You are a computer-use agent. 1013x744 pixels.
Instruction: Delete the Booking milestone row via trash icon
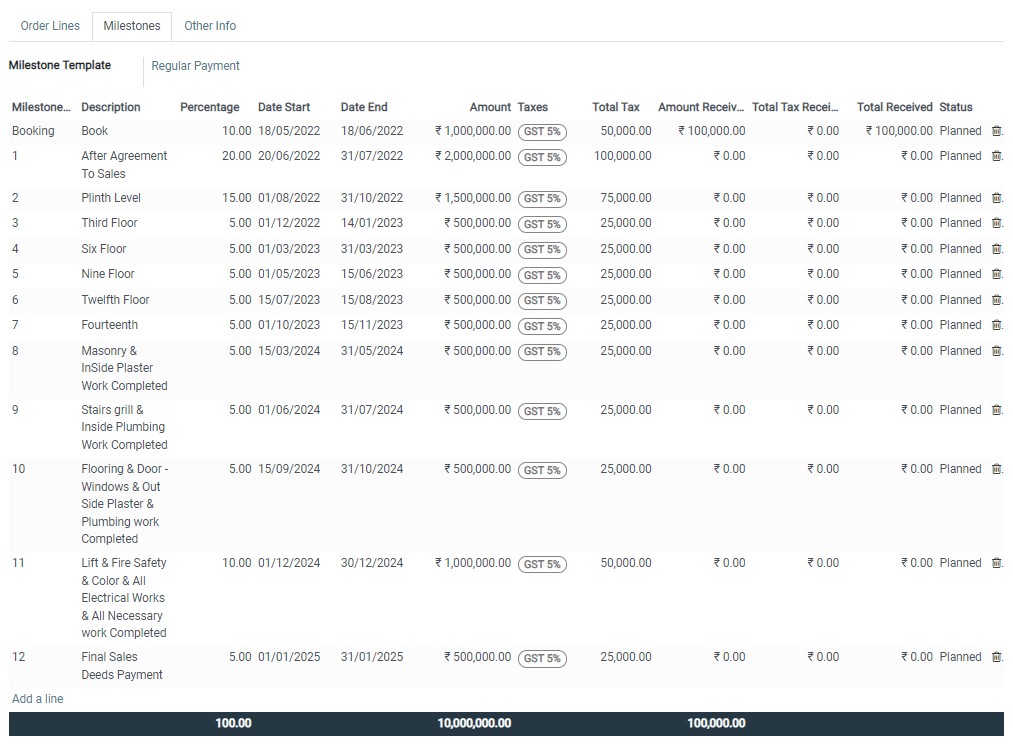[996, 131]
